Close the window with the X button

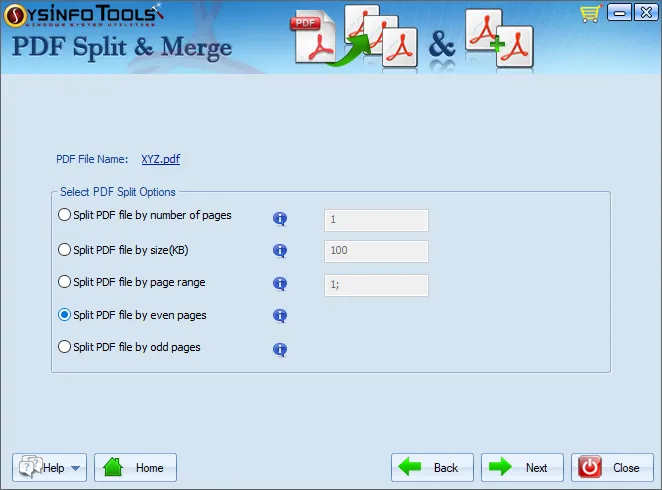(x=646, y=13)
